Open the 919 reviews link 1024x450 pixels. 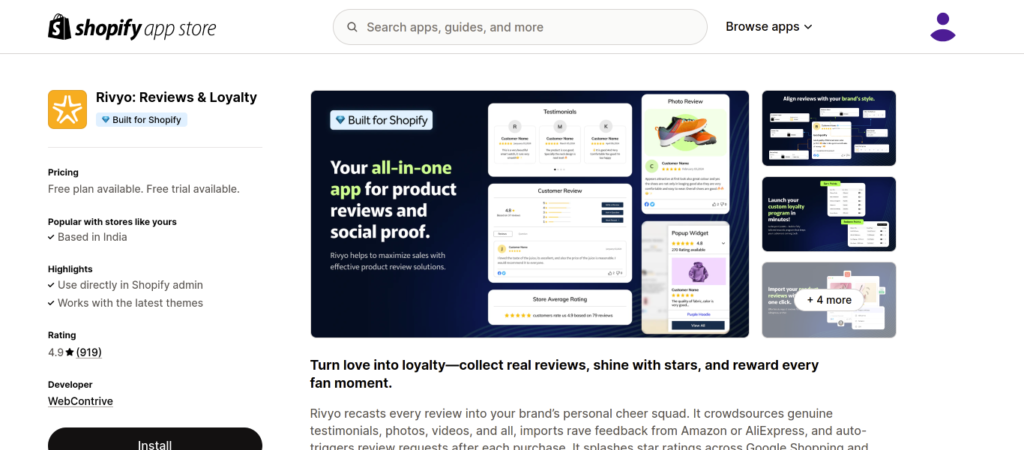tap(89, 352)
